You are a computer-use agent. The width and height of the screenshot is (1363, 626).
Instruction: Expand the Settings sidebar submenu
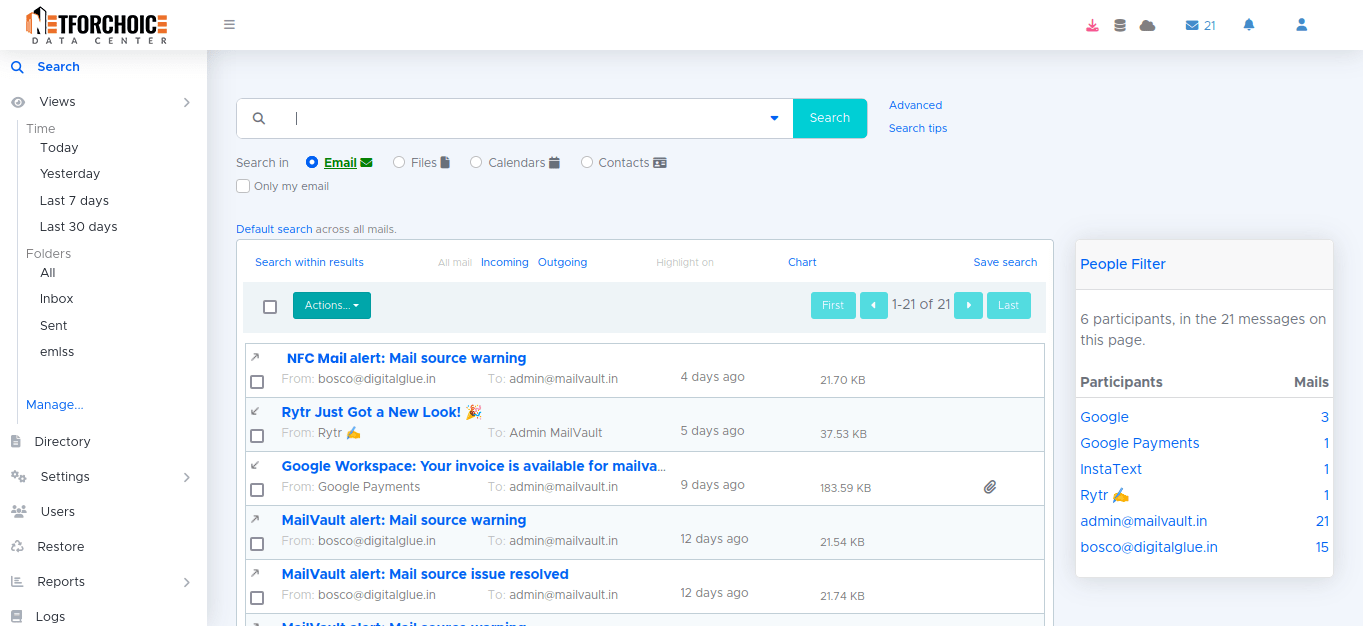[x=186, y=477]
